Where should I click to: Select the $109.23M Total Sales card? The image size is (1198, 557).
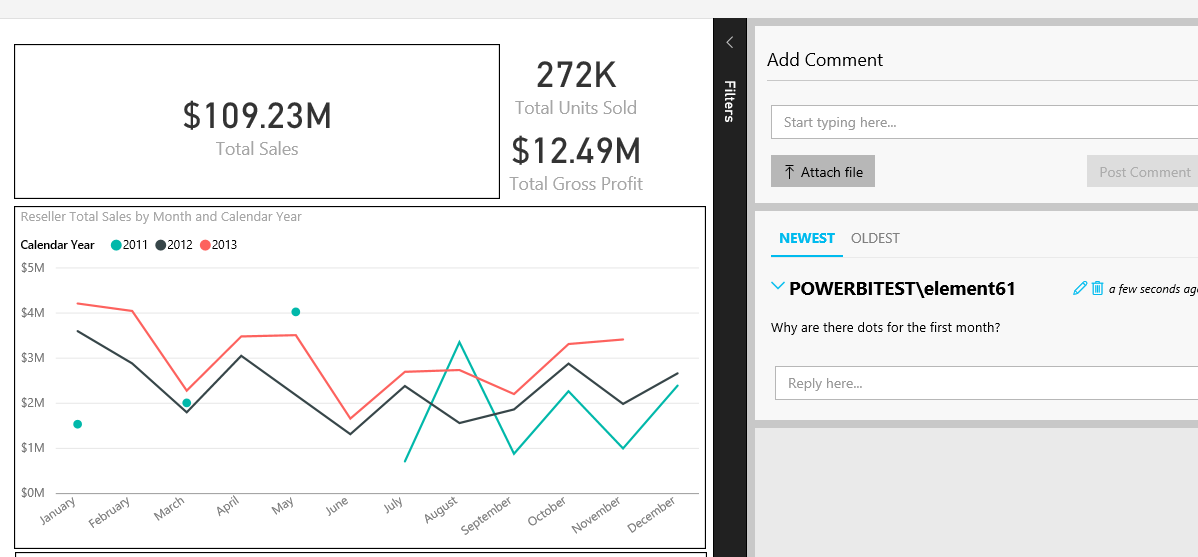pos(257,121)
